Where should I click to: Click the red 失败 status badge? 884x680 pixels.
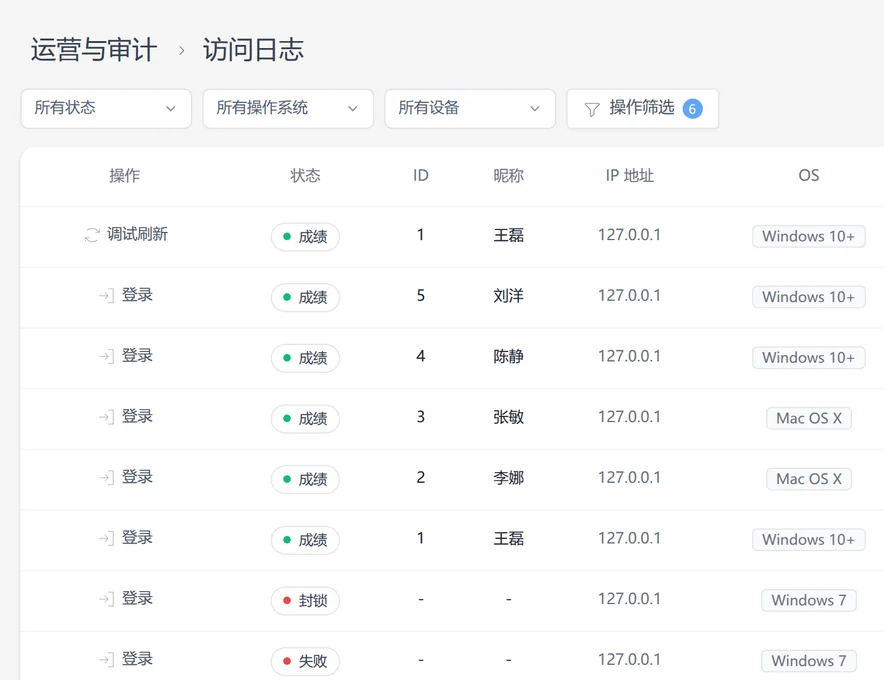(305, 661)
